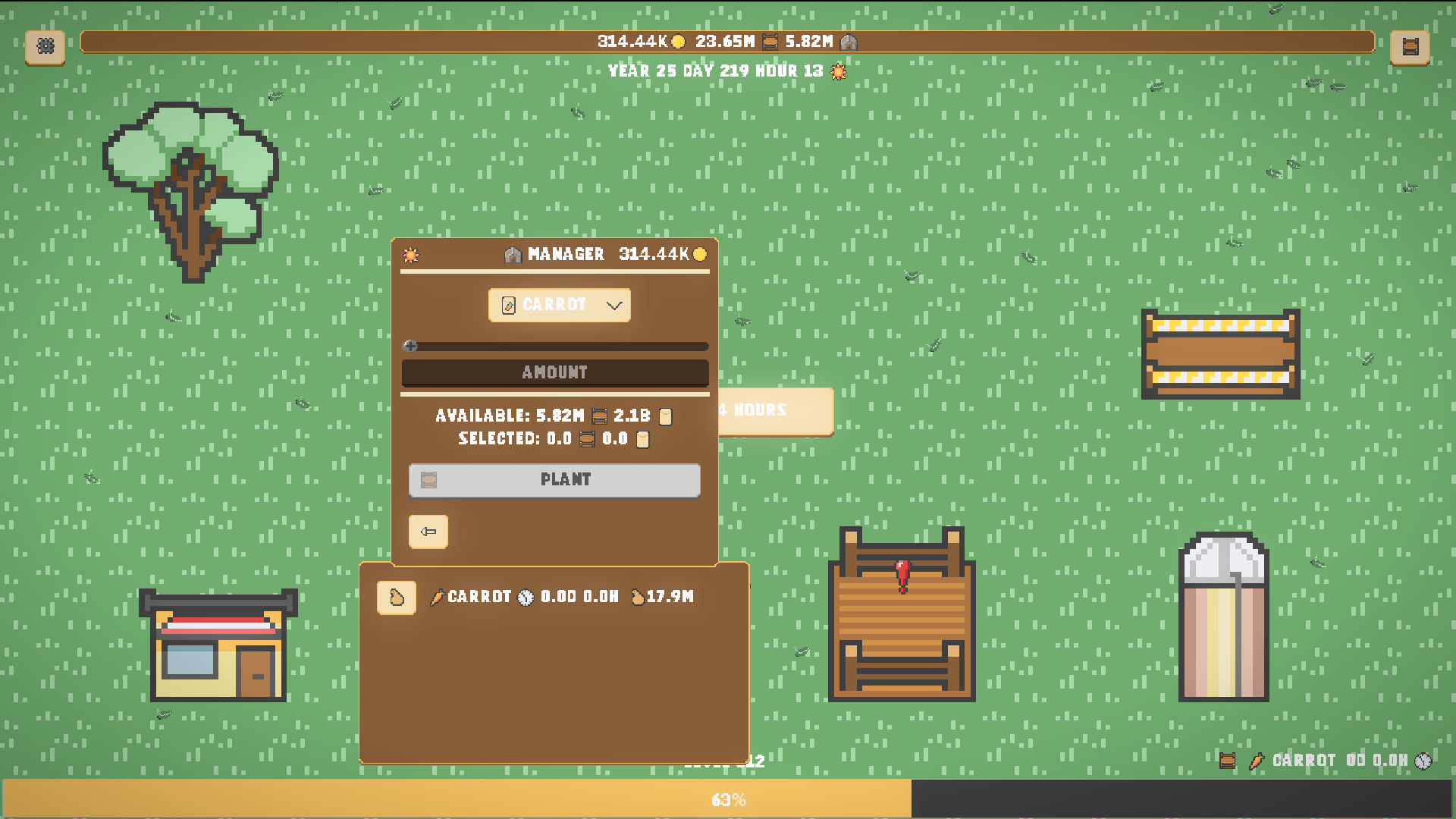Click the crate icon in bottom-right status
Viewport: 1456px width, 819px height.
[x=1227, y=761]
